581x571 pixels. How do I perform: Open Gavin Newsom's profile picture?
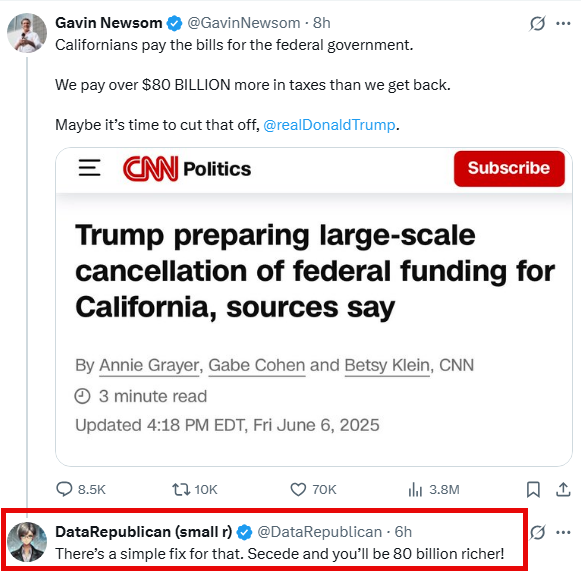click(27, 33)
